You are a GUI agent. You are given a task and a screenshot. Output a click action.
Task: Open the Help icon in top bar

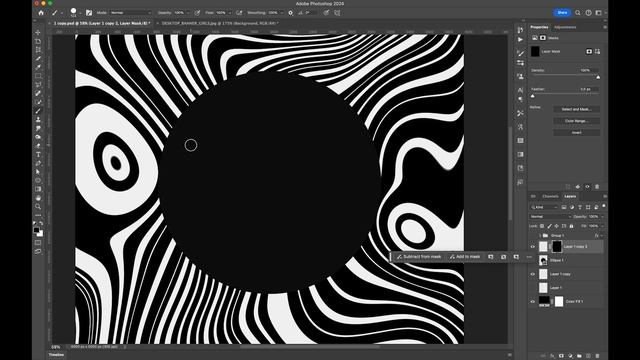click(588, 13)
